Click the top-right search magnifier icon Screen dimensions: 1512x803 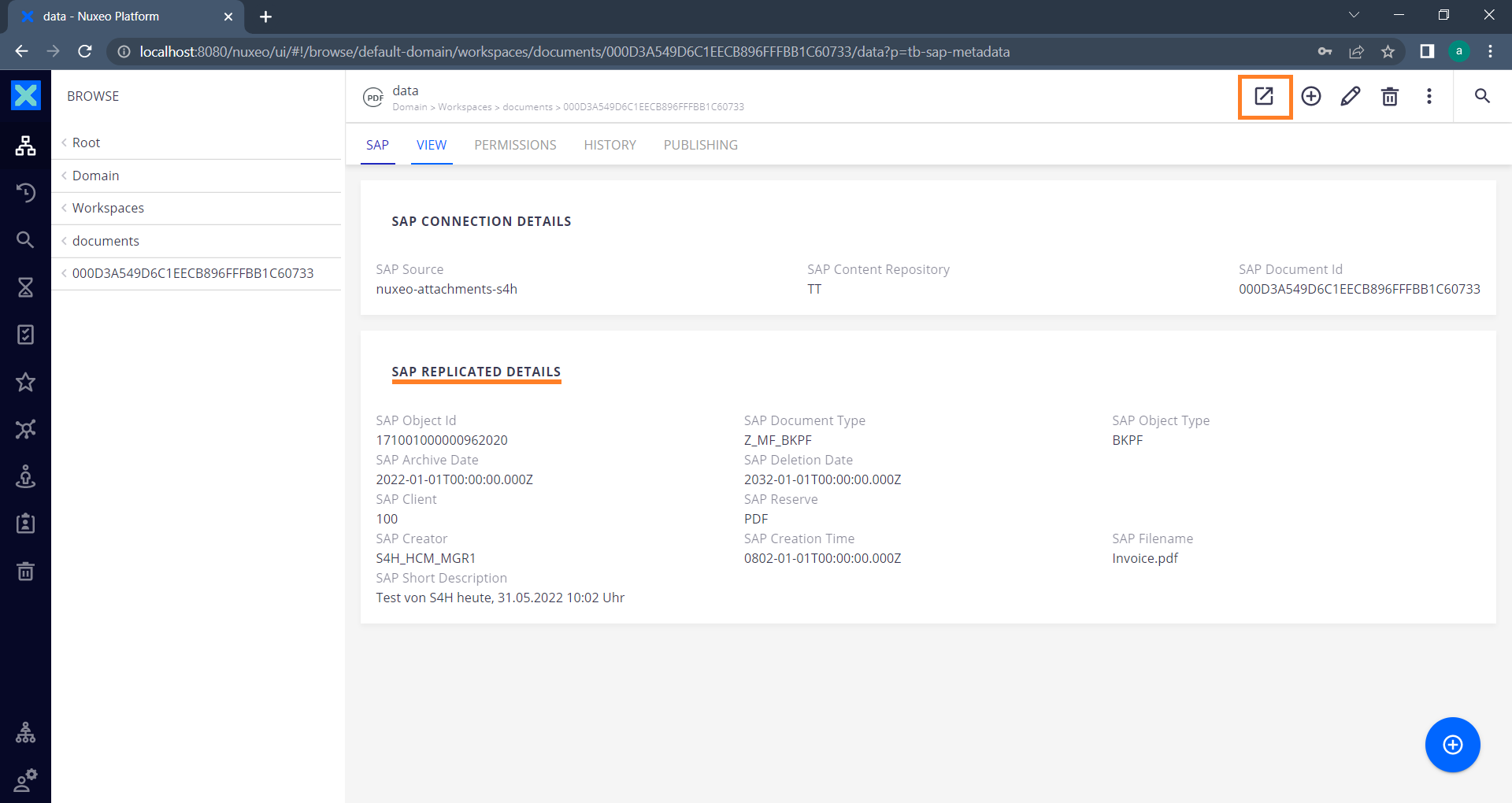(1482, 96)
